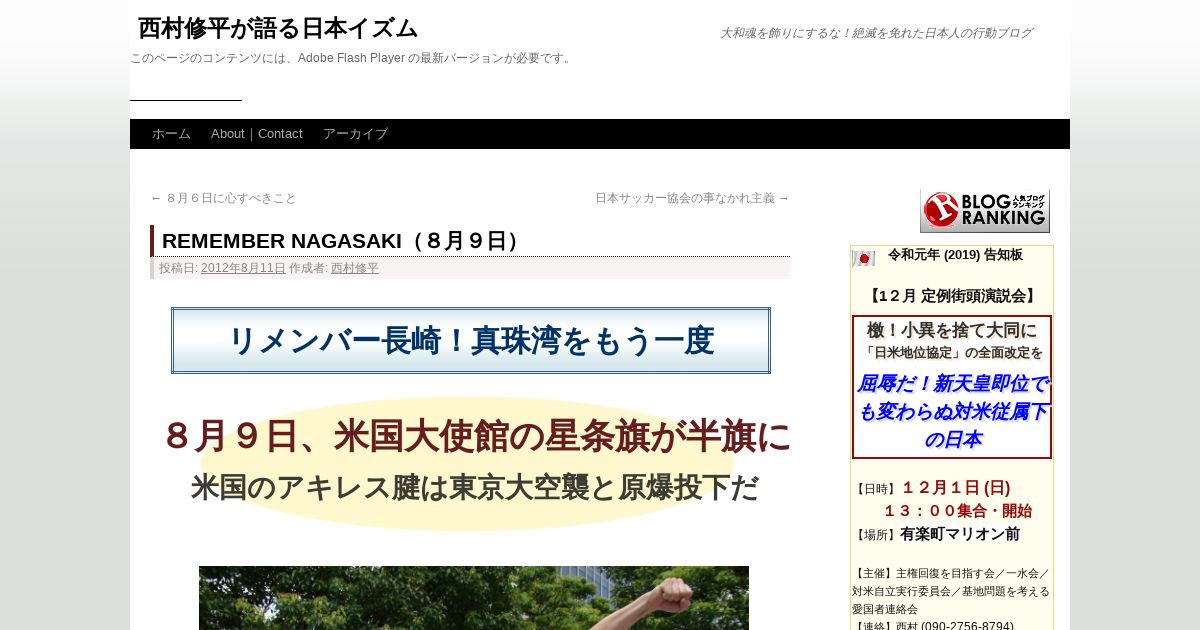
Task: Click the tagline 大和魂を飾りにするな！
Action: tap(876, 33)
